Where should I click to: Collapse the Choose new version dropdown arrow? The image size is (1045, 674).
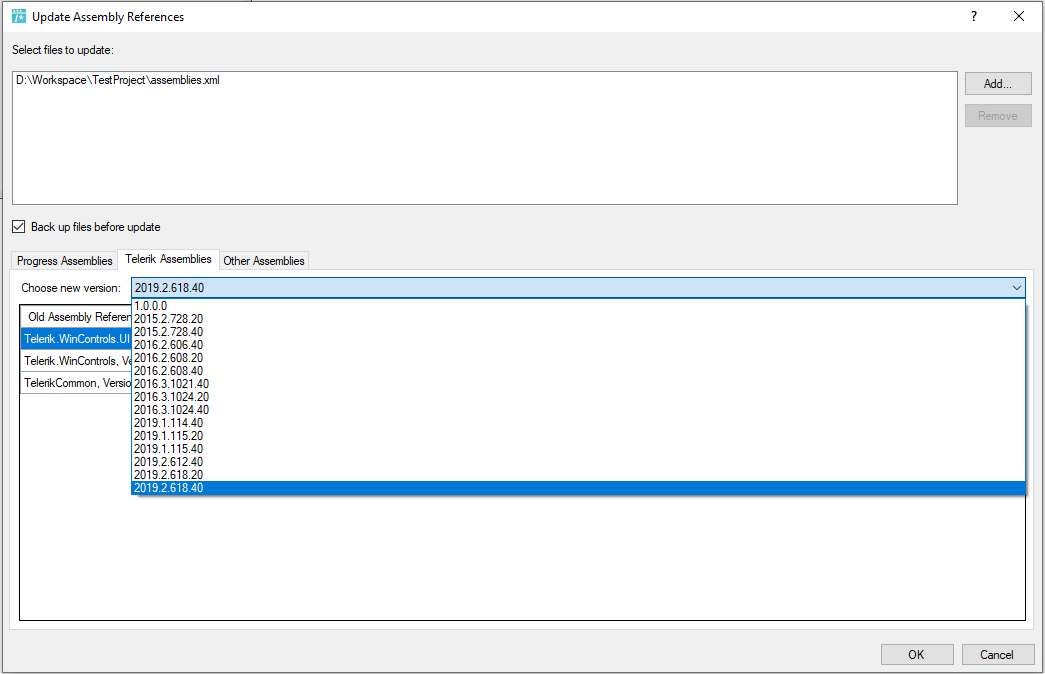pos(1016,288)
